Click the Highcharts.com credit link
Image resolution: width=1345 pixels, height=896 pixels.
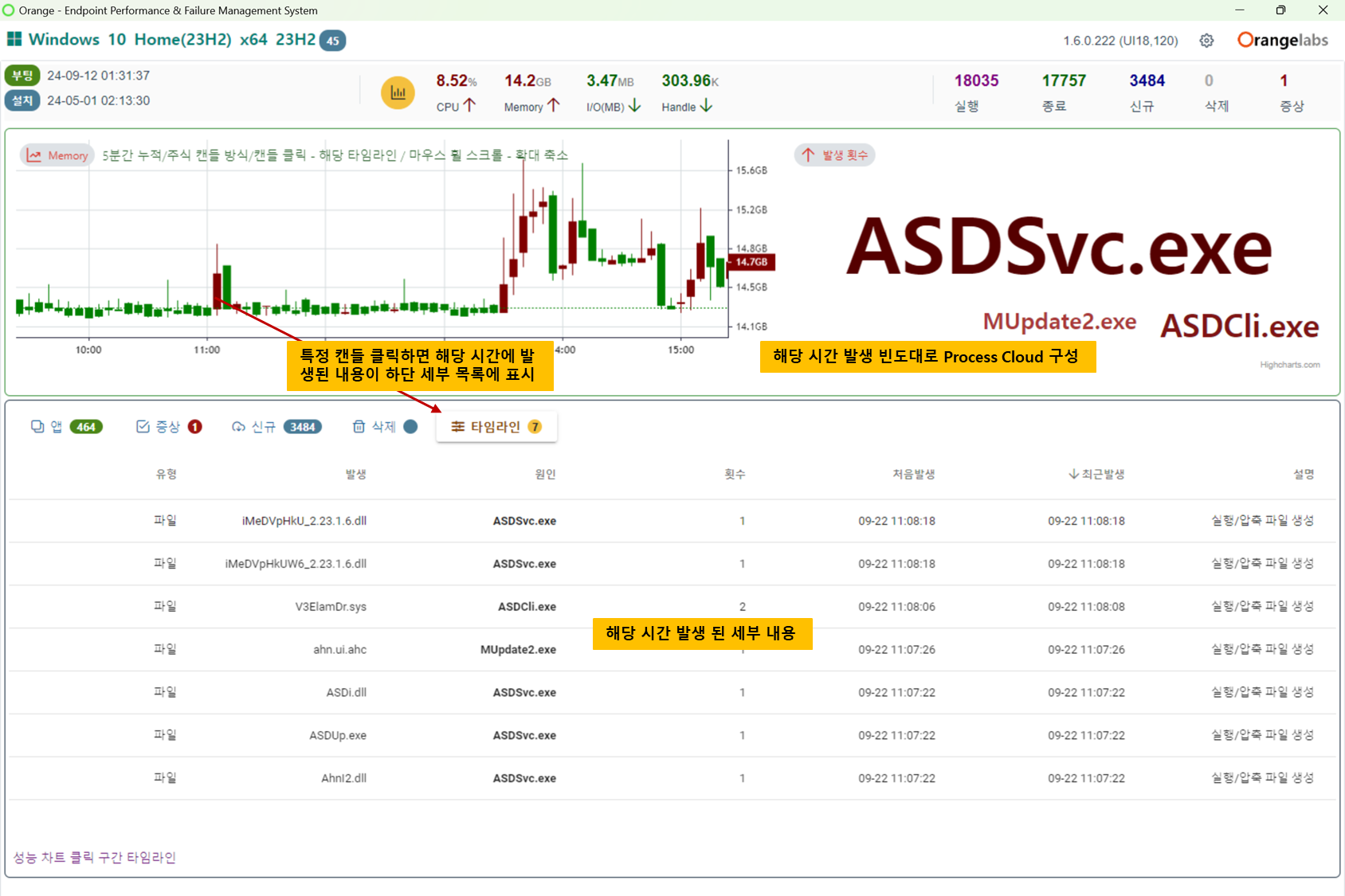coord(1289,365)
